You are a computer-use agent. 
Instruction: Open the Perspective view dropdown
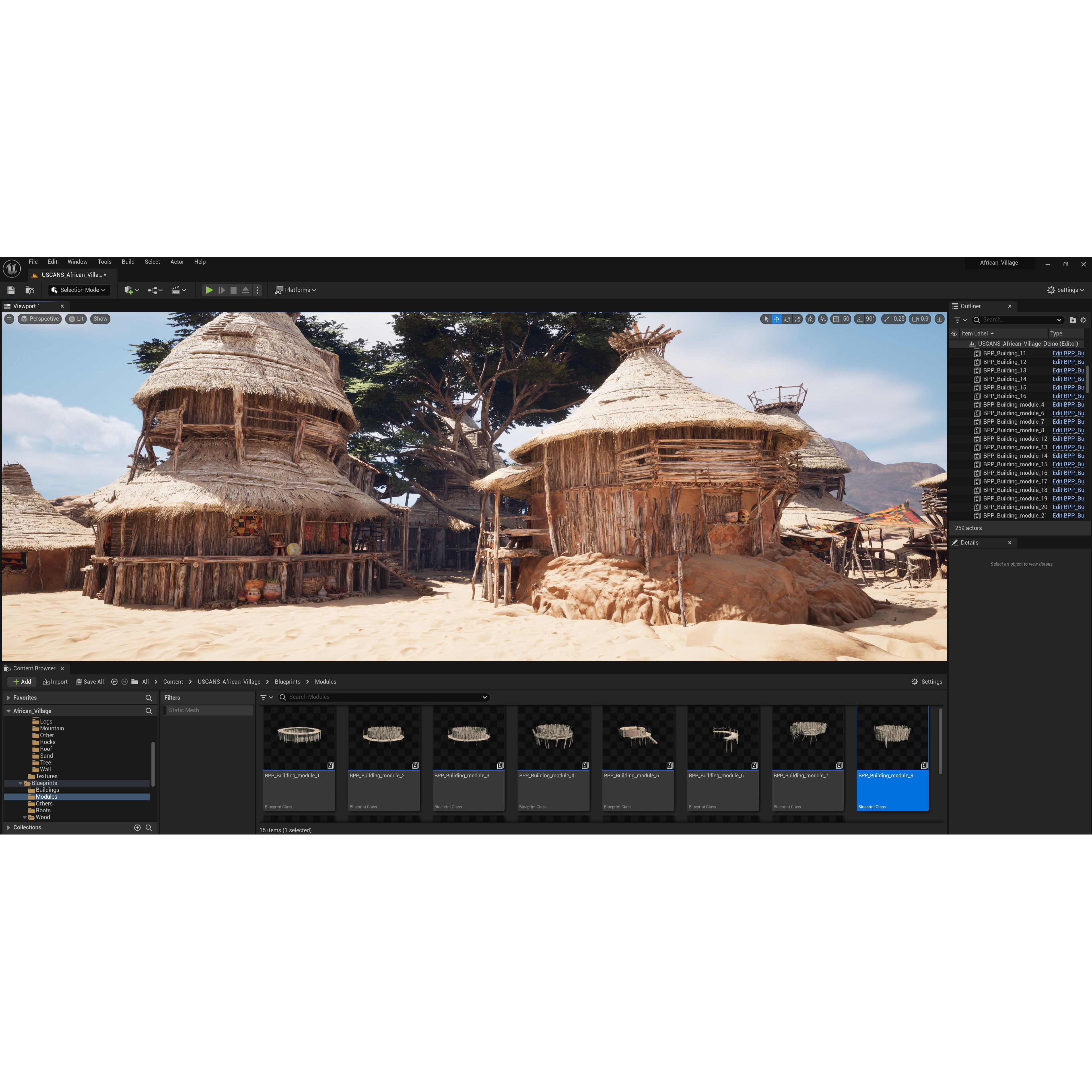pyautogui.click(x=40, y=318)
